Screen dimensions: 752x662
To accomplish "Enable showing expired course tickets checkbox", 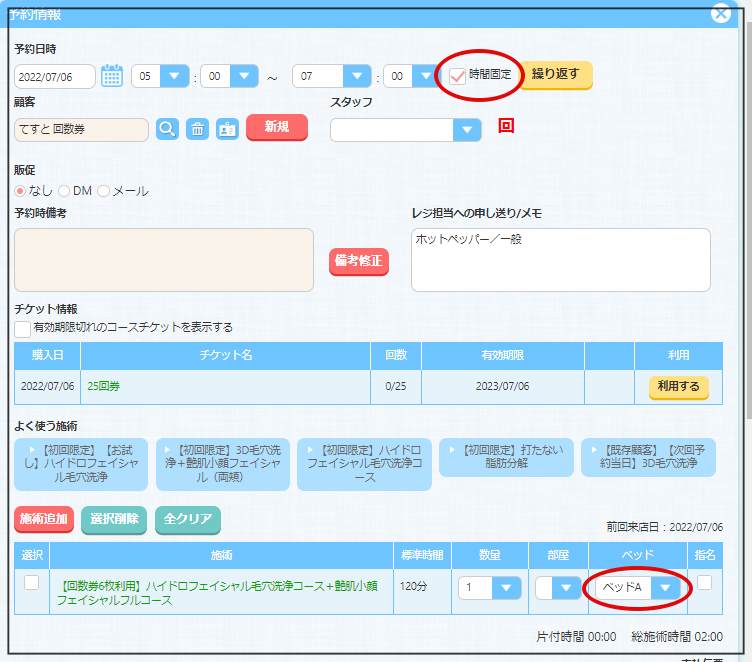I will pyautogui.click(x=22, y=328).
